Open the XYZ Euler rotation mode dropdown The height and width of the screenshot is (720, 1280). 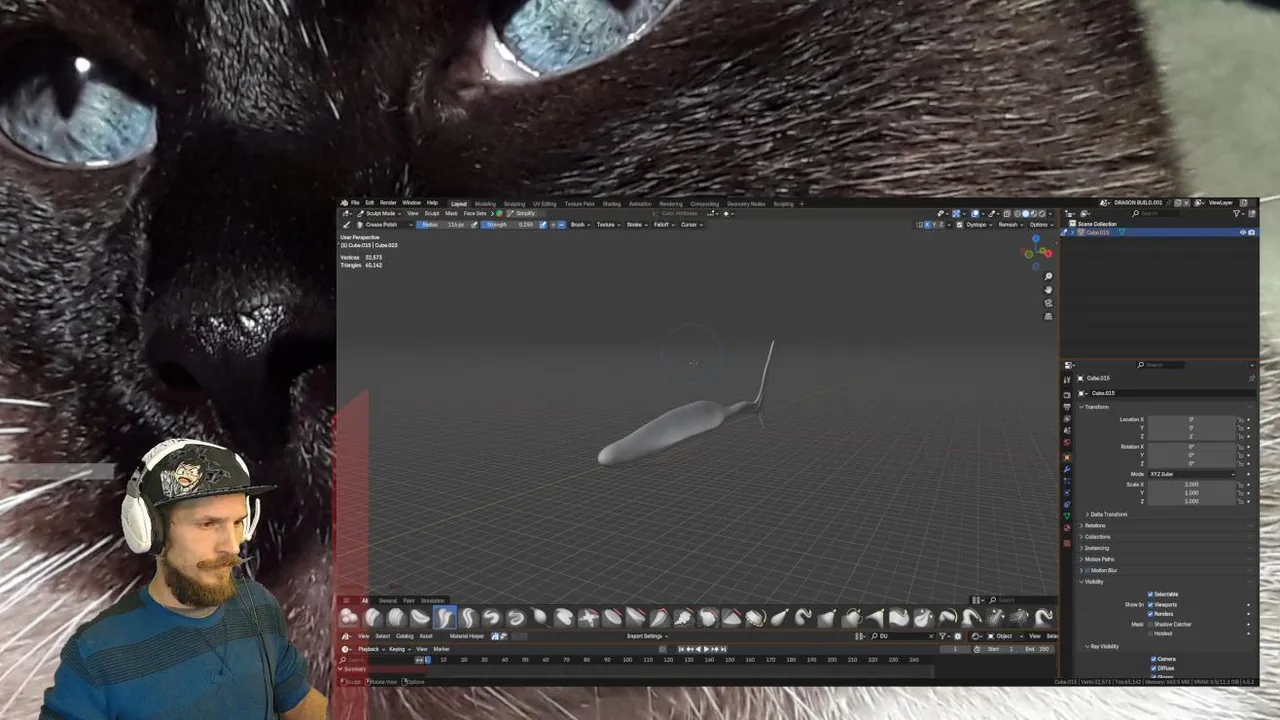(1192, 474)
